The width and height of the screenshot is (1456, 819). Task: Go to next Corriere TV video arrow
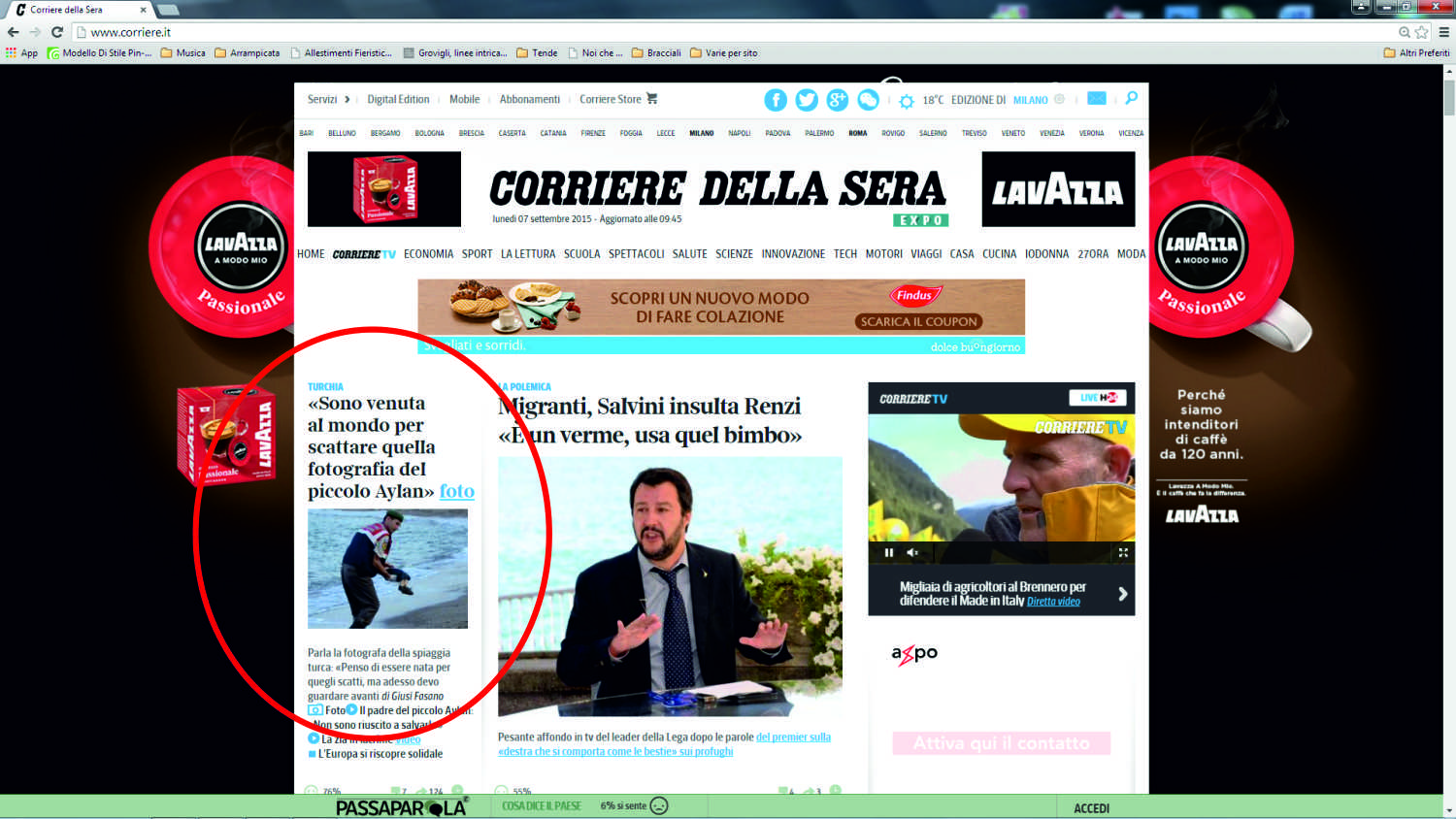pos(1123,594)
